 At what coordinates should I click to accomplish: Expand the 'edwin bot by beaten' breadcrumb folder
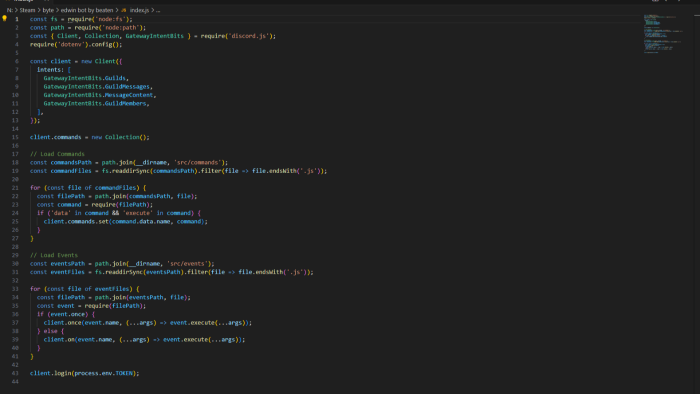click(87, 10)
